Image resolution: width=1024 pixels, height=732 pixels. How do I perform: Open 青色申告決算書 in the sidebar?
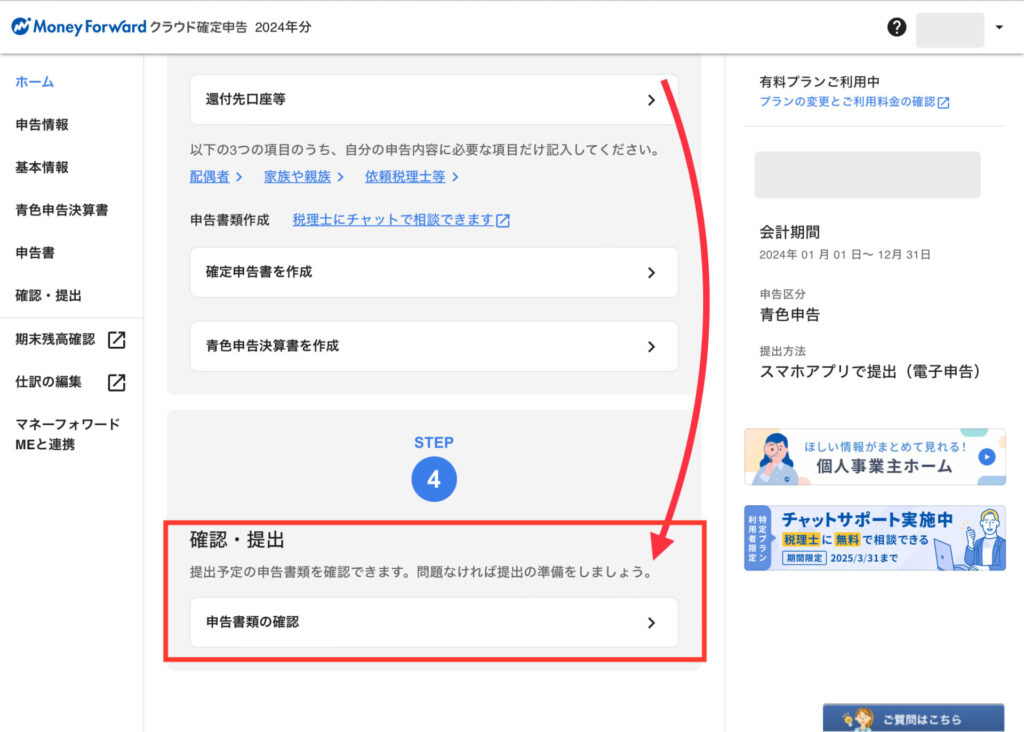62,210
